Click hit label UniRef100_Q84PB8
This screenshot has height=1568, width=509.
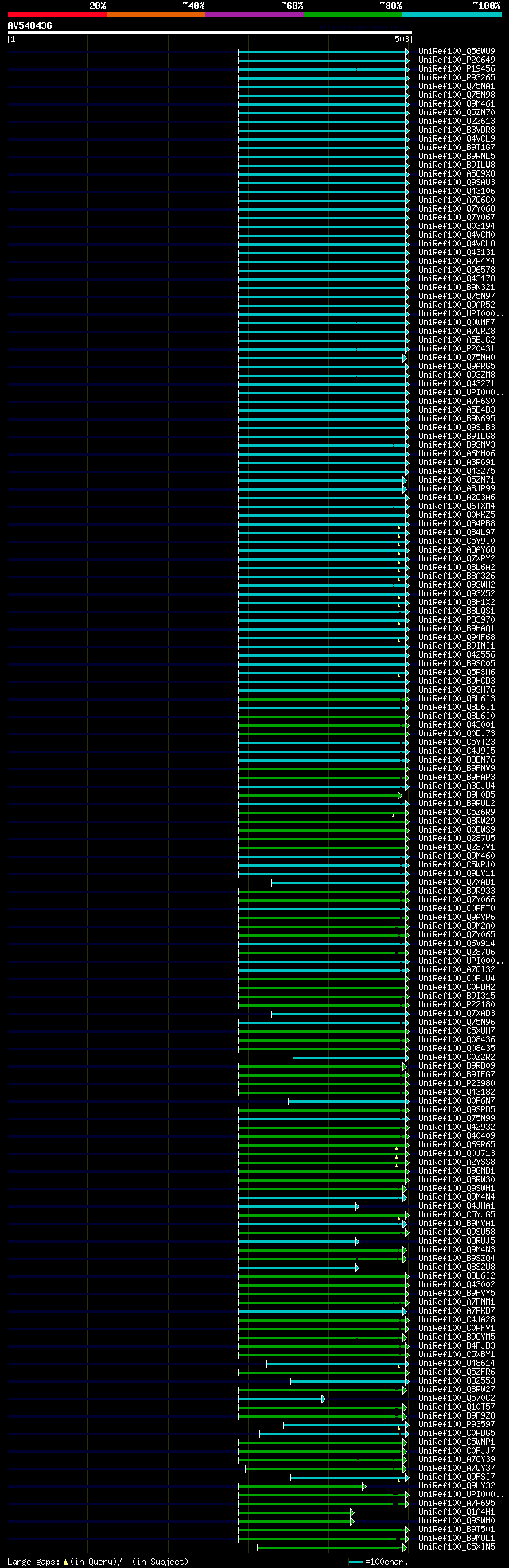pyautogui.click(x=457, y=523)
